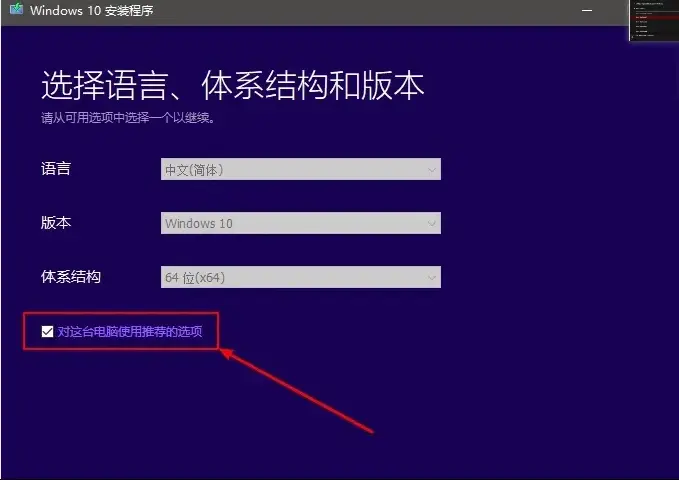Click the tail end of the red arrow

point(371,431)
